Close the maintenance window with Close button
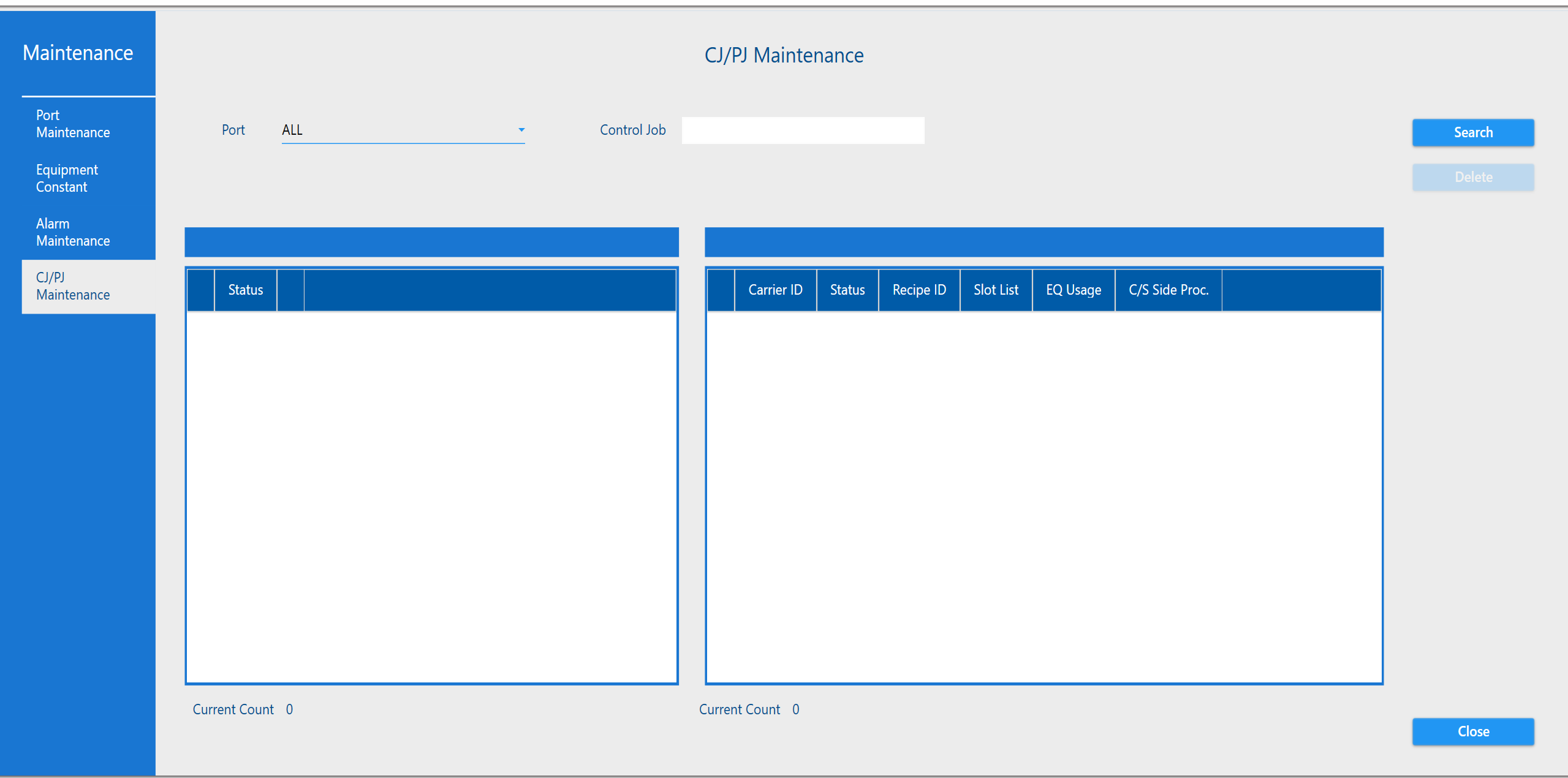This screenshot has height=778, width=1568. pyautogui.click(x=1473, y=731)
